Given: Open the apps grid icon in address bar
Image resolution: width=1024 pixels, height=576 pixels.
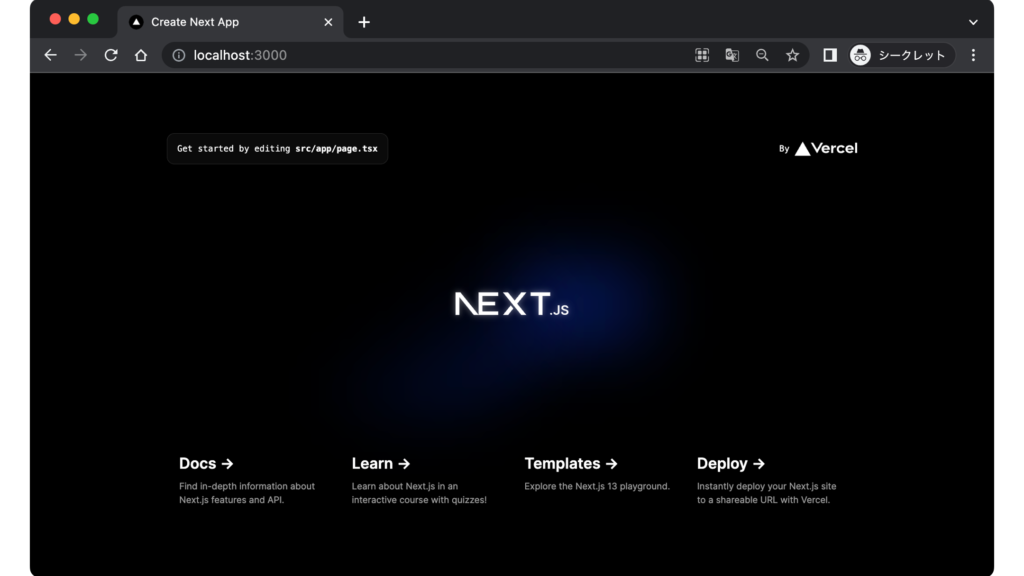Looking at the screenshot, I should click(x=702, y=56).
